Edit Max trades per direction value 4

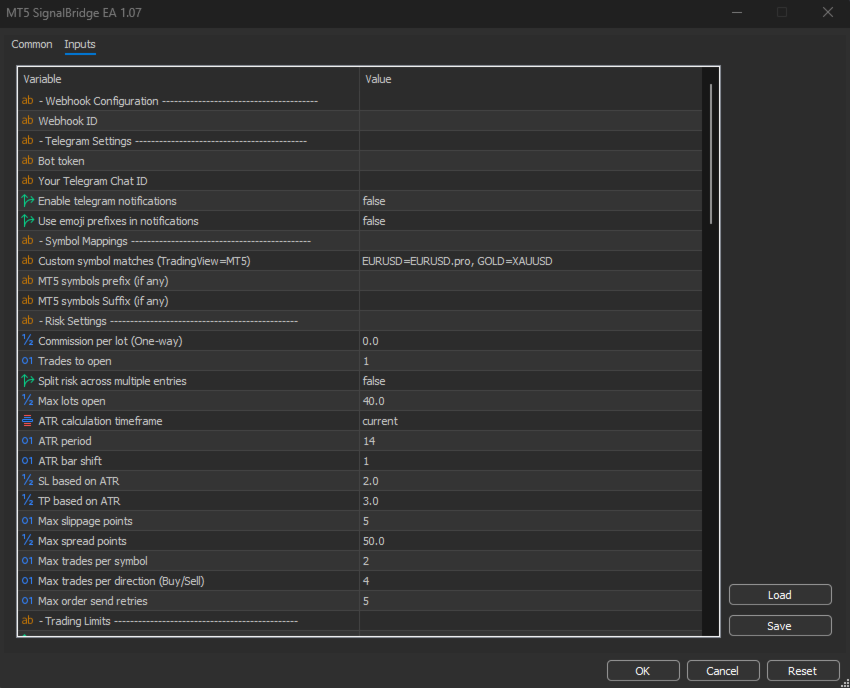point(531,581)
